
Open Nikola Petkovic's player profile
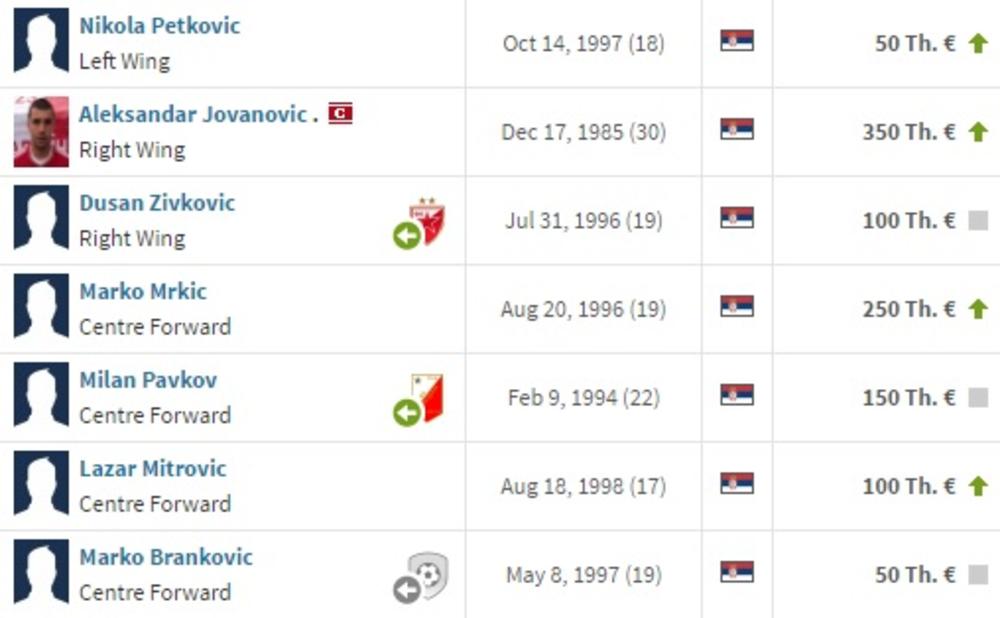pos(160,25)
